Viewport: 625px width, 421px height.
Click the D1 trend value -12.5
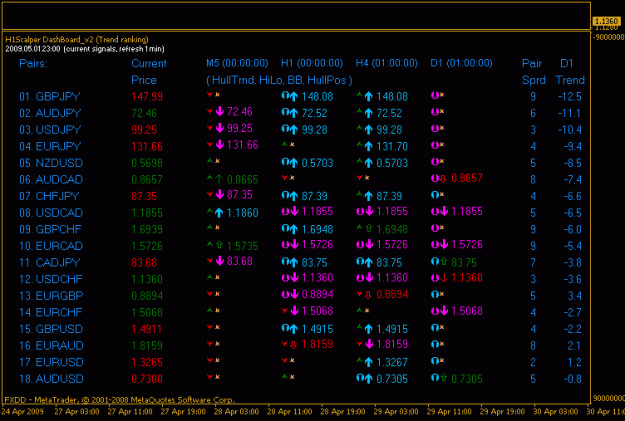pyautogui.click(x=570, y=96)
